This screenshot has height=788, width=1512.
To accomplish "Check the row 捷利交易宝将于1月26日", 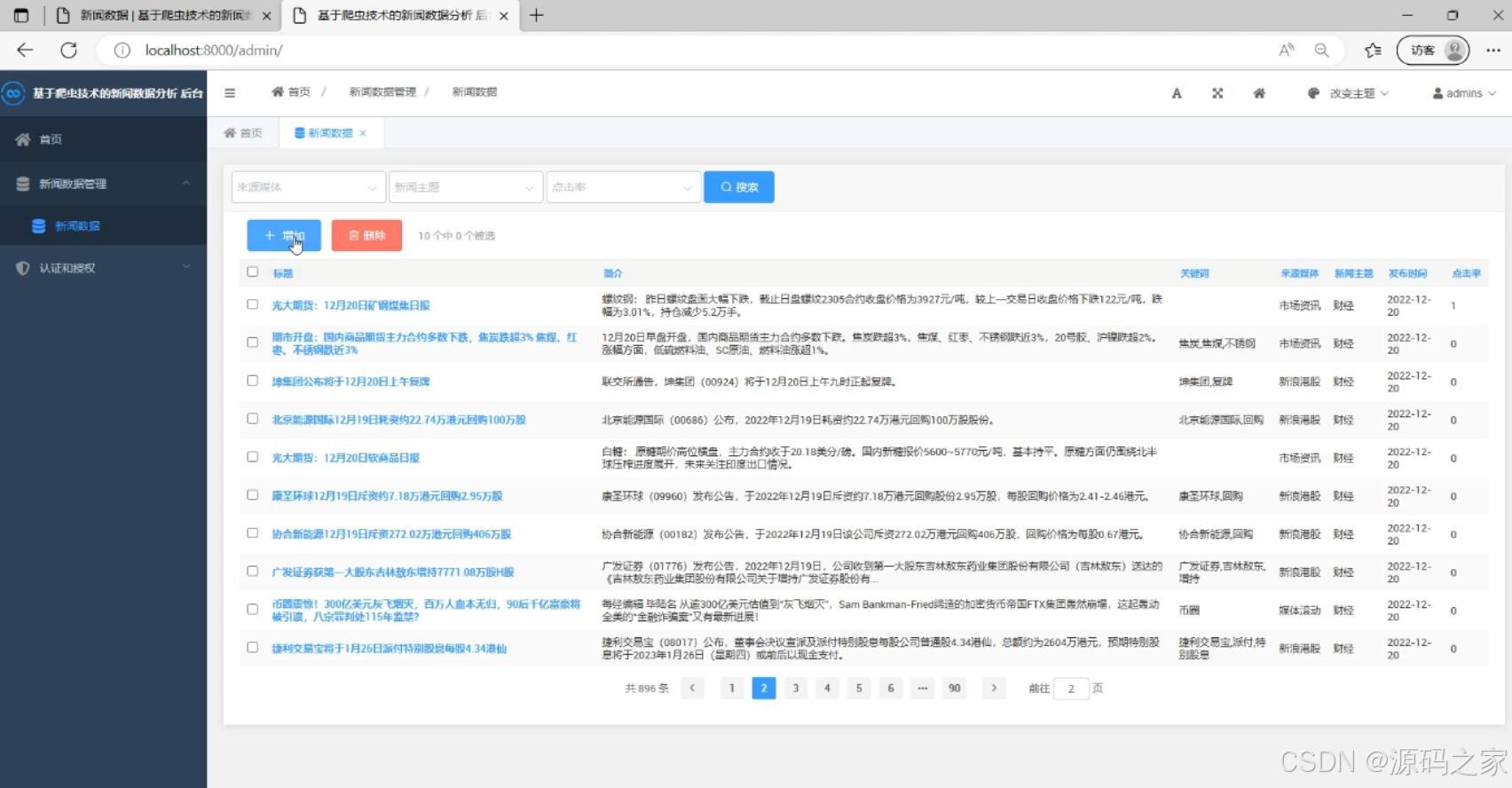I will point(253,648).
